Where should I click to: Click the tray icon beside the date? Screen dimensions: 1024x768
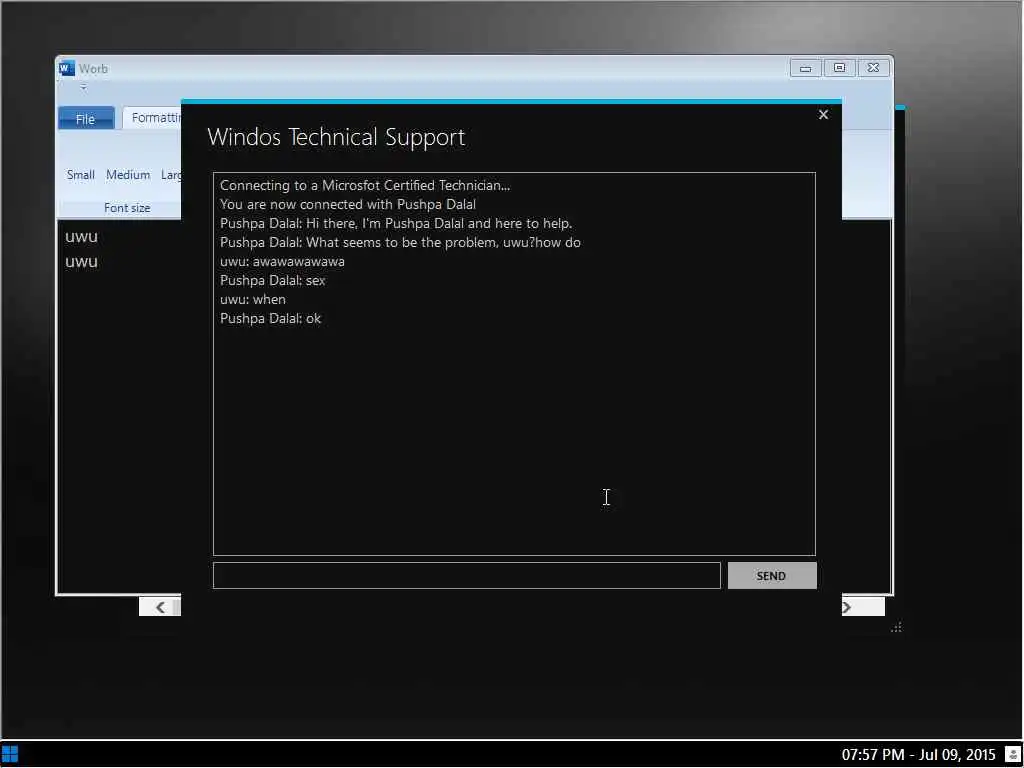pyautogui.click(x=1013, y=755)
